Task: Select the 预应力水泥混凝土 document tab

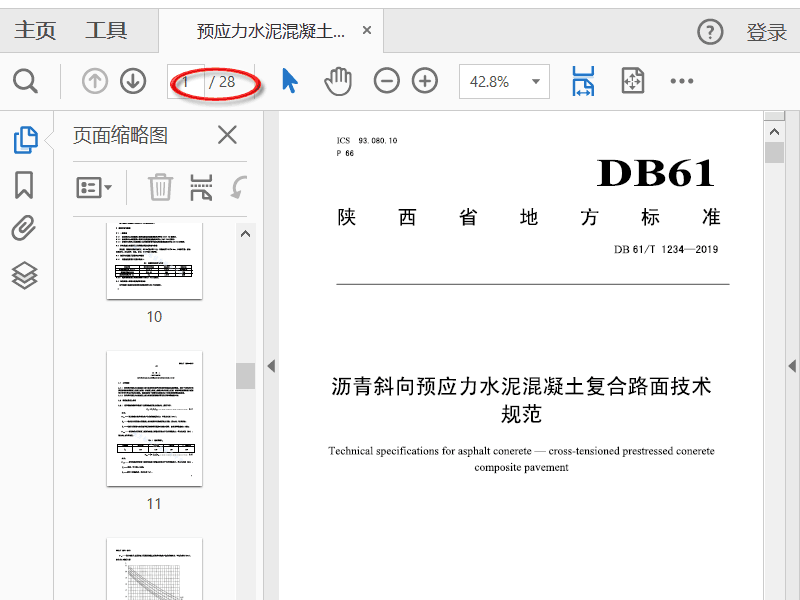Action: (x=270, y=32)
